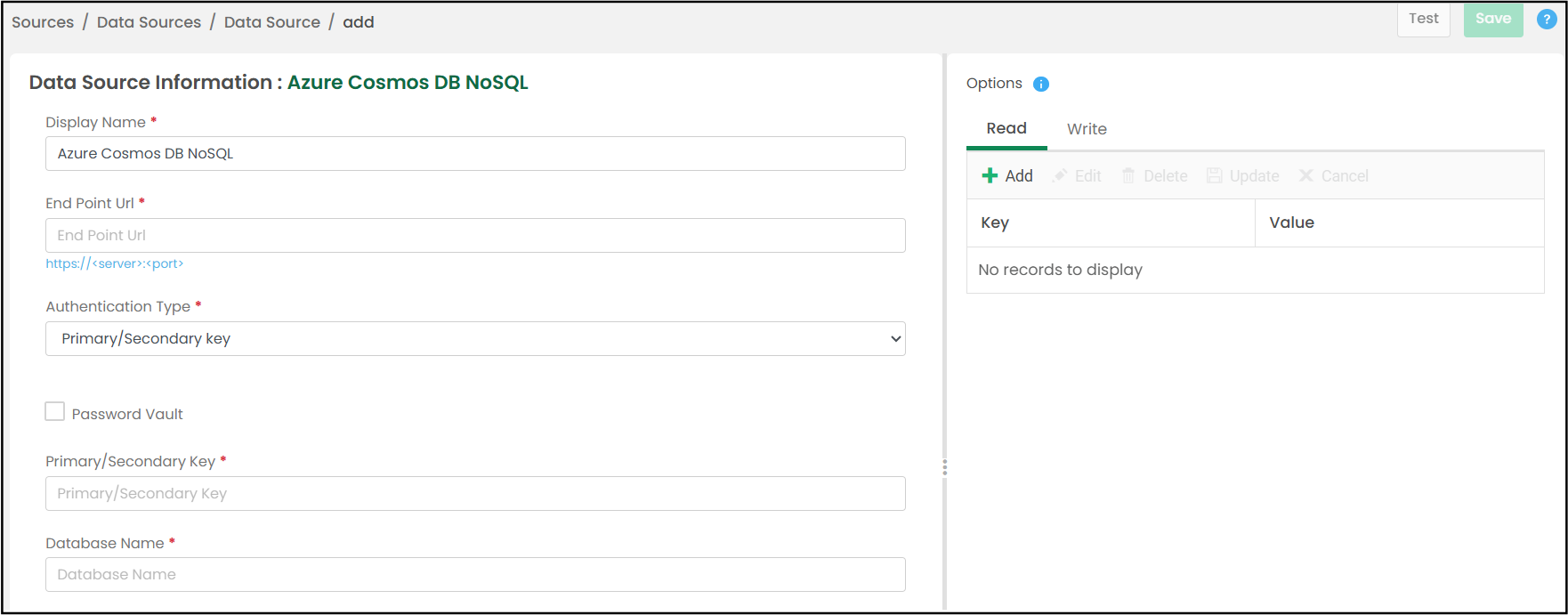
Task: Select the Read options tab
Action: [1006, 128]
